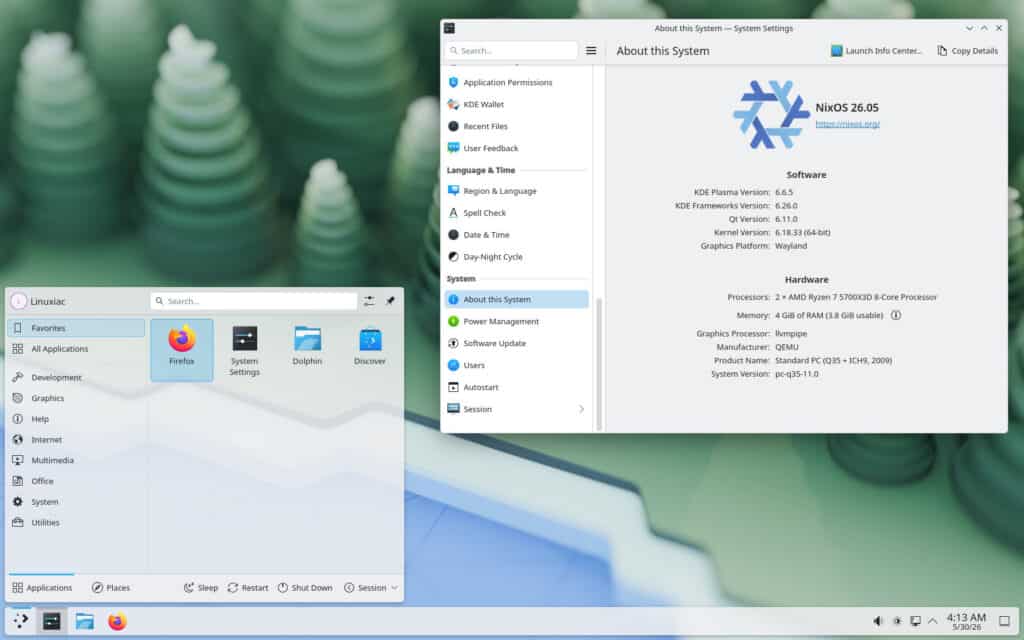Open Software Update settings
The width and height of the screenshot is (1024, 640).
tap(516, 343)
